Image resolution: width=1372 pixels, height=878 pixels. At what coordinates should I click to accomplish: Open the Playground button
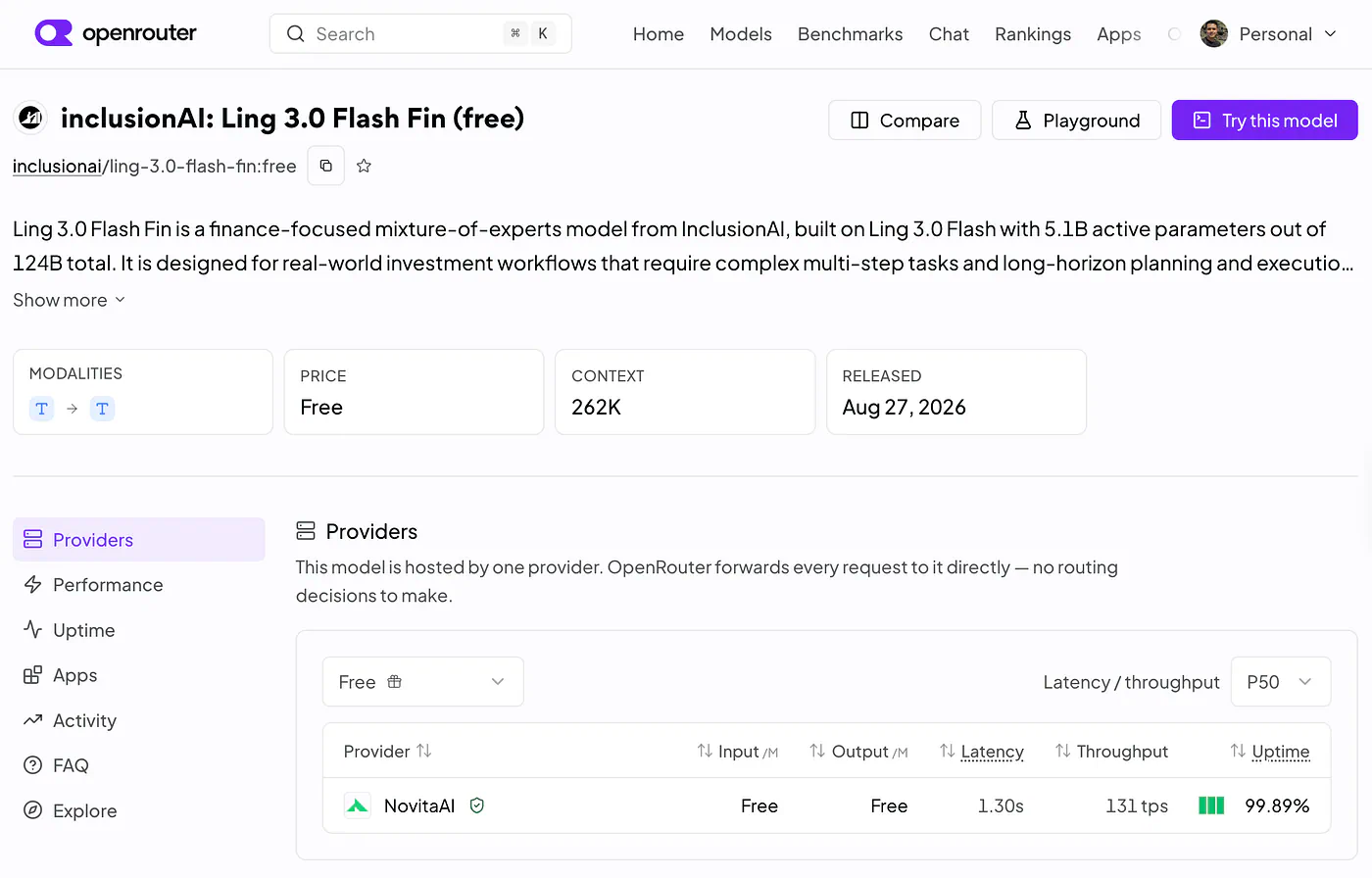1077,121
